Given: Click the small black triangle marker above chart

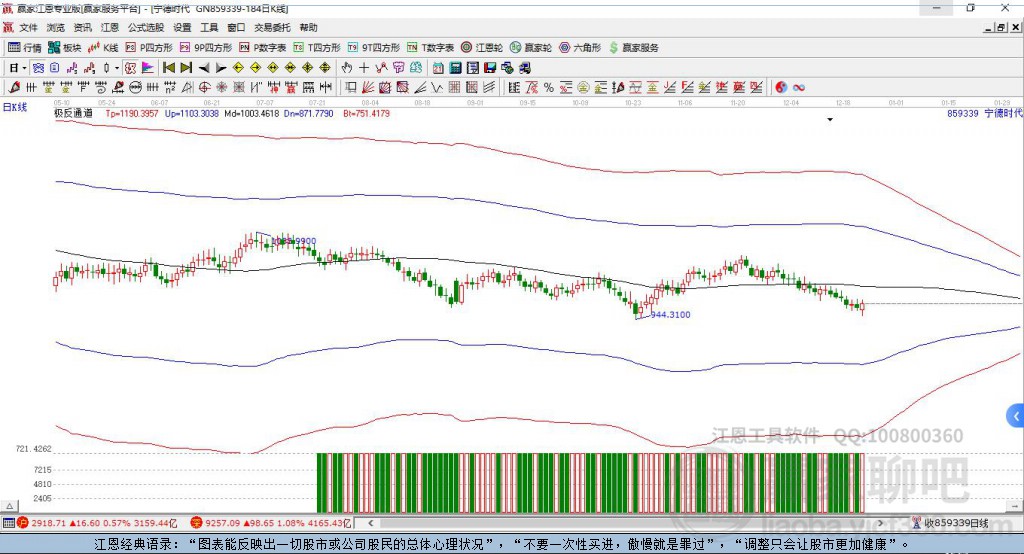Looking at the screenshot, I should [x=830, y=120].
